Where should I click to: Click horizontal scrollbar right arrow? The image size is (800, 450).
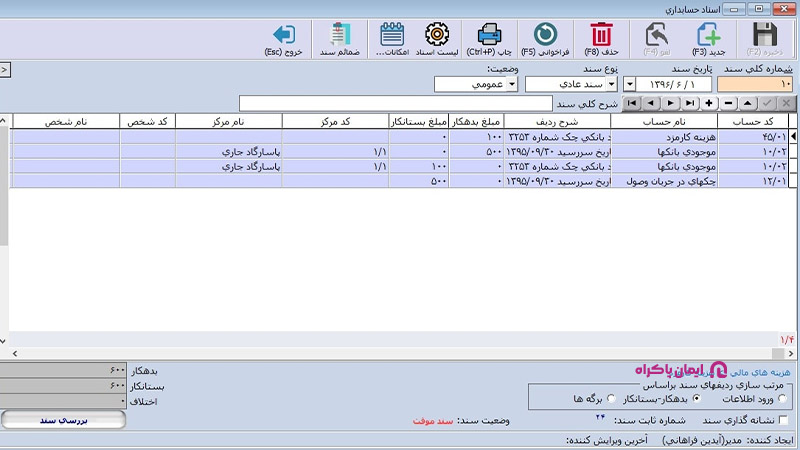pos(790,353)
